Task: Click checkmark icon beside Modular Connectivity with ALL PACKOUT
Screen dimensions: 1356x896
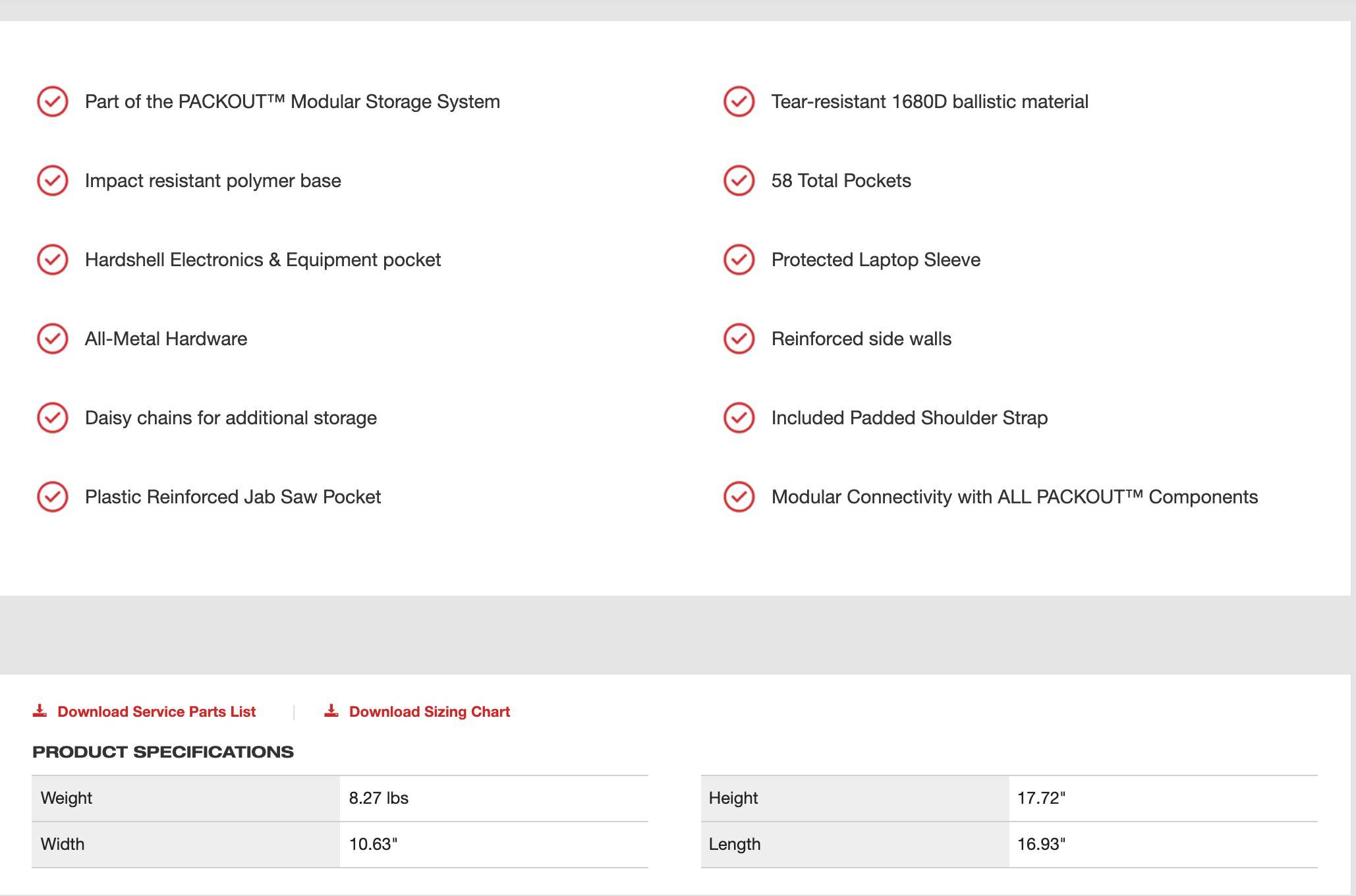Action: 739,497
